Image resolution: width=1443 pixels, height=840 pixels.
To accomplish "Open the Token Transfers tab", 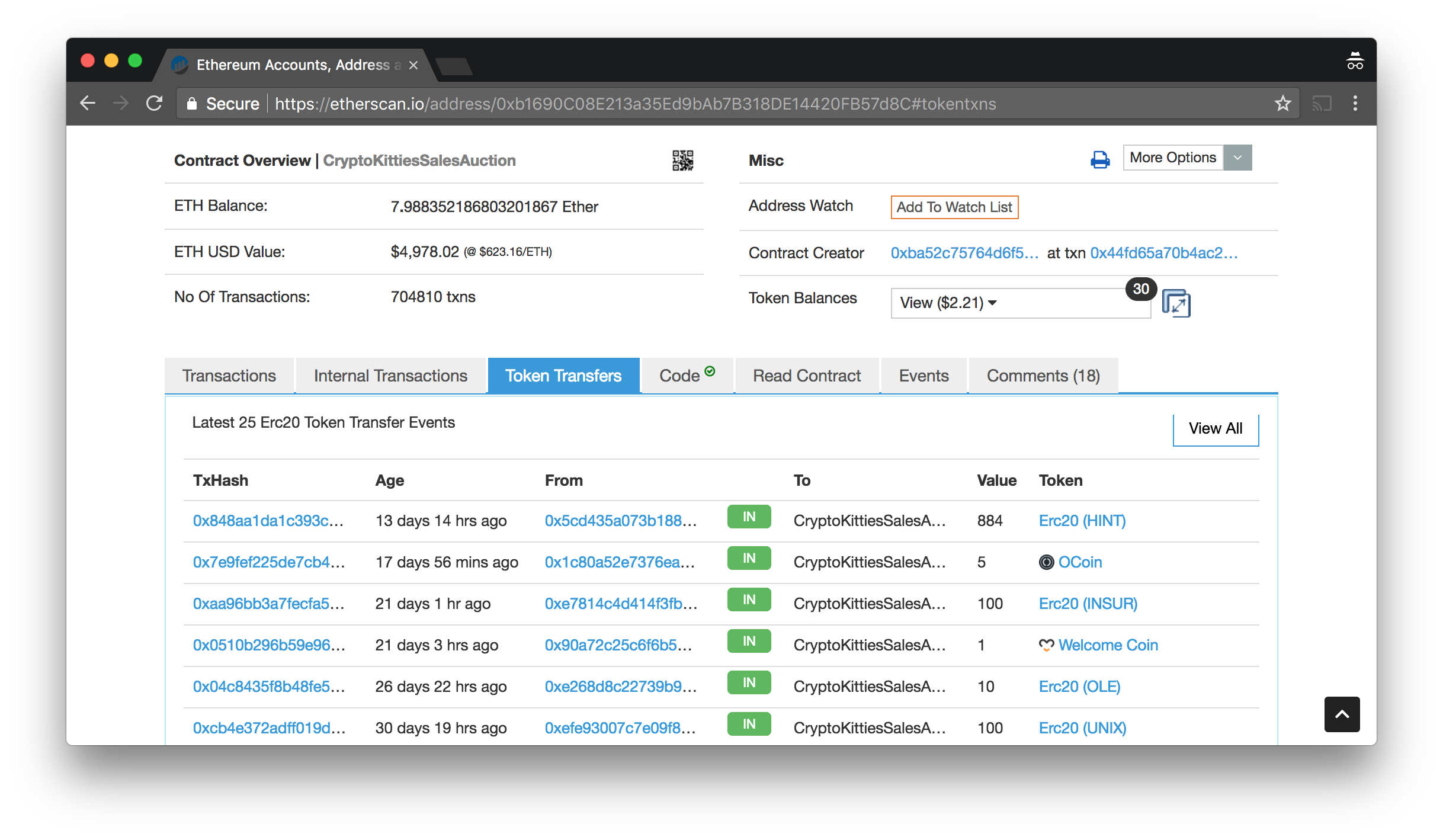I will pos(564,375).
